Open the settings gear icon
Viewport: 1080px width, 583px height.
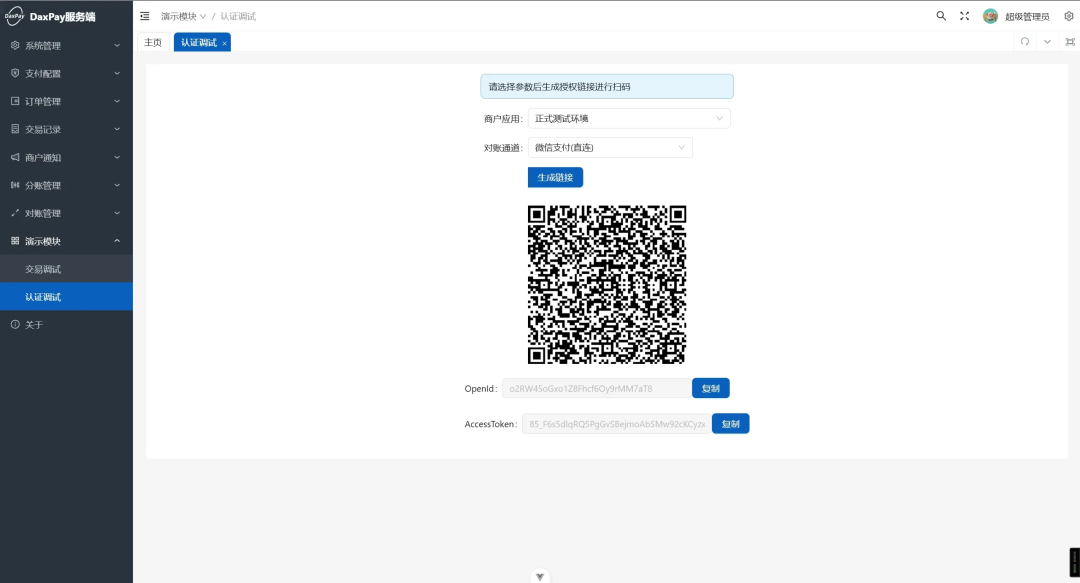pyautogui.click(x=1068, y=16)
